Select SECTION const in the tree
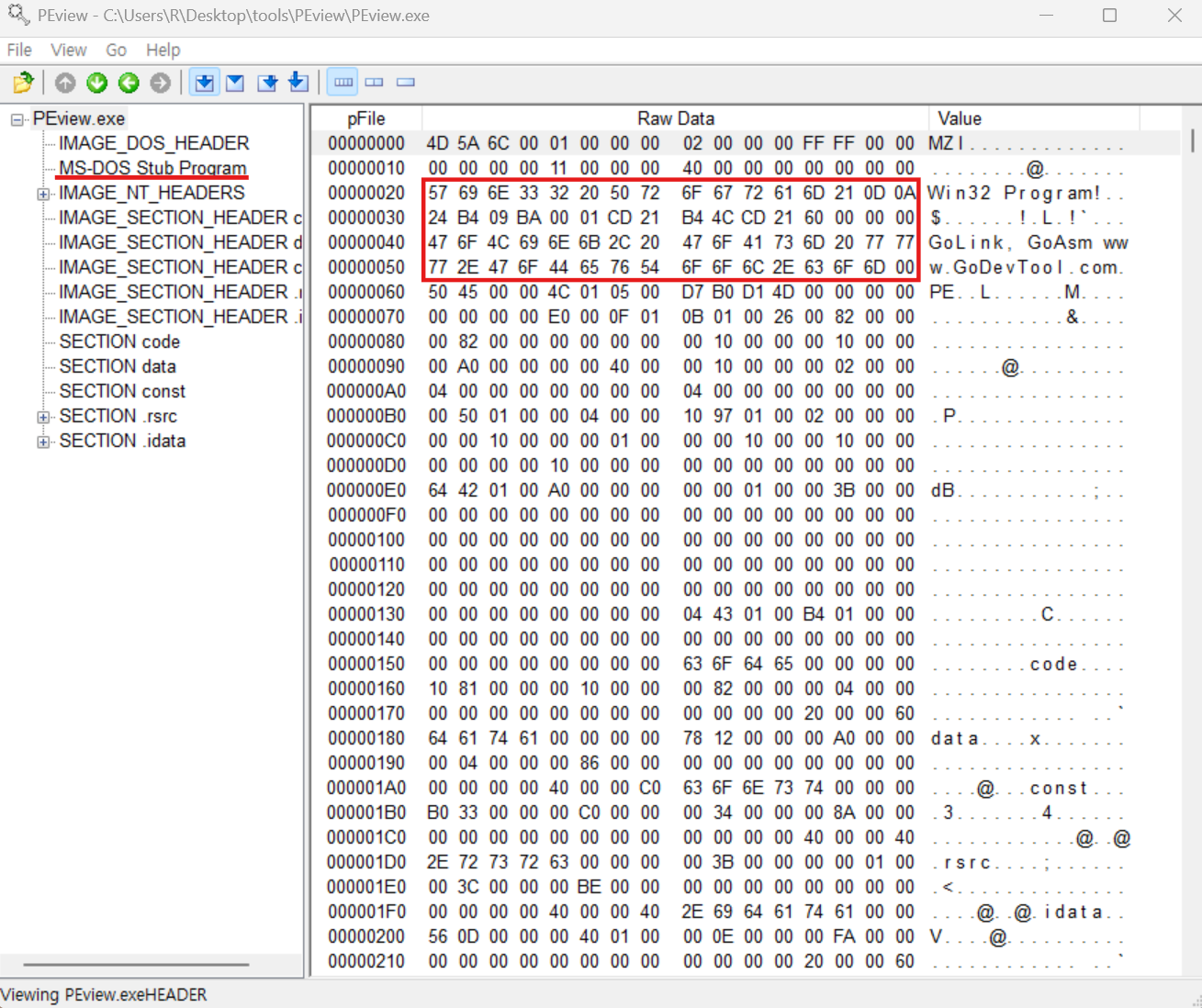Image resolution: width=1202 pixels, height=1008 pixels. tap(122, 391)
